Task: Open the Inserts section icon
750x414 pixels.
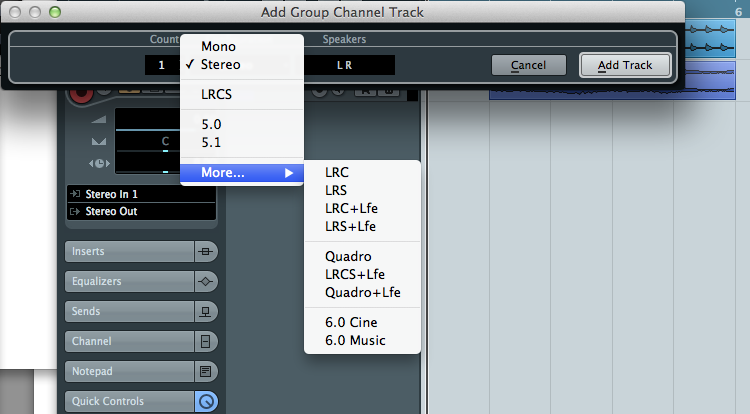Action: click(x=206, y=251)
